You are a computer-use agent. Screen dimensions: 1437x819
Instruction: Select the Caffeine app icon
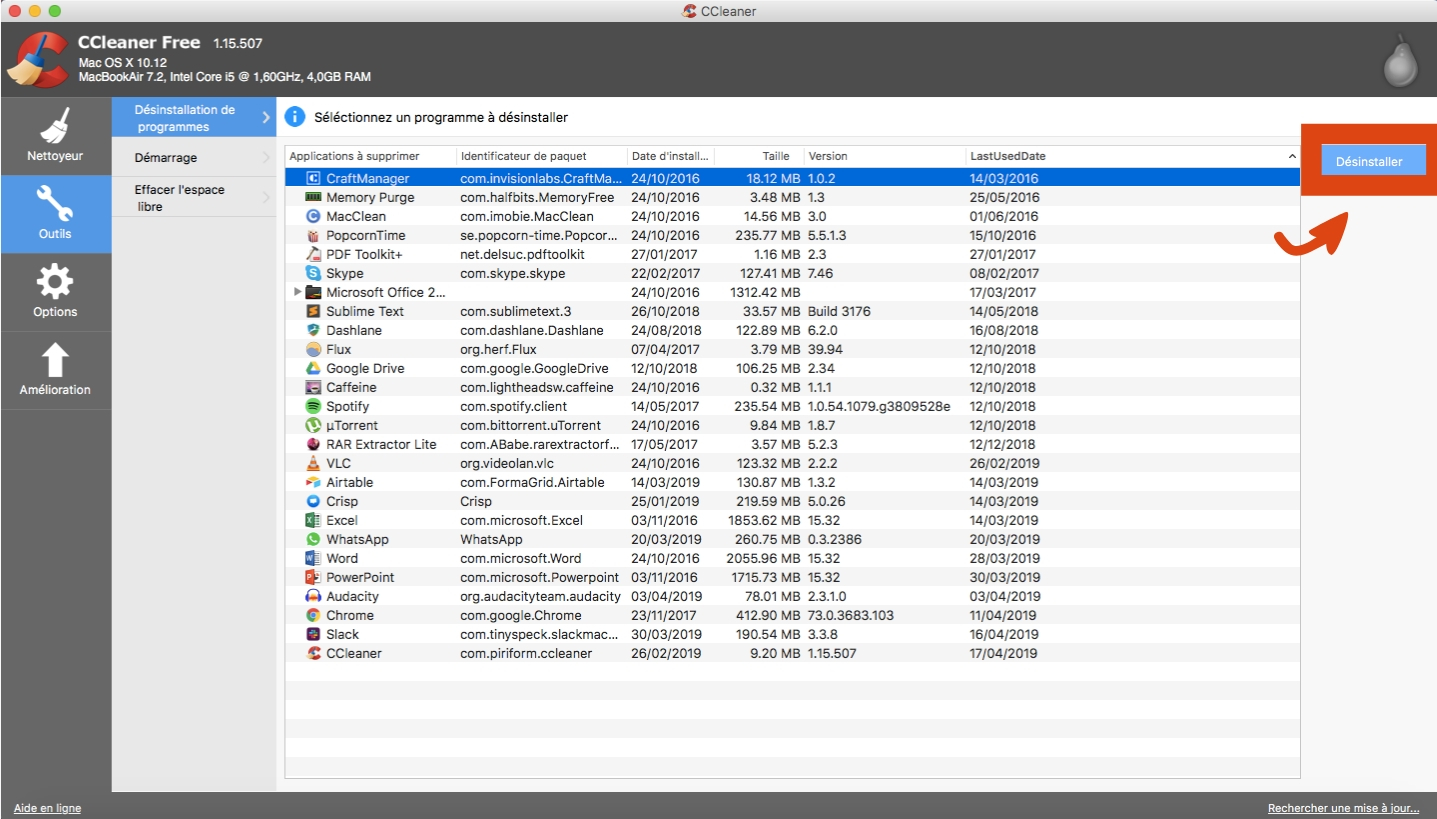[x=312, y=387]
